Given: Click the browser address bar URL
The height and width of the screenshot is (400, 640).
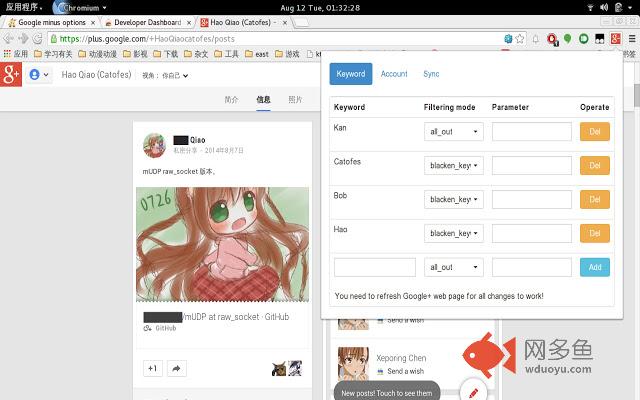Looking at the screenshot, I should click(147, 39).
